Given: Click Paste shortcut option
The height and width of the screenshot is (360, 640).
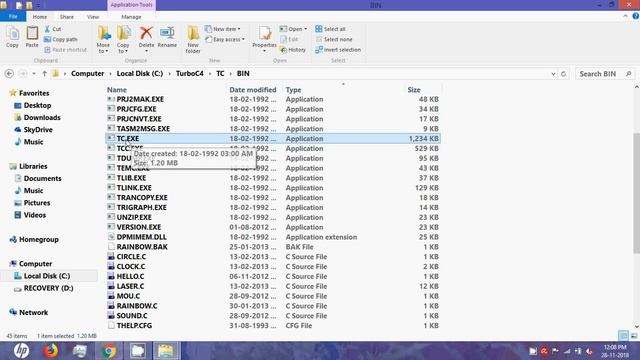Looking at the screenshot, I should 65,50.
